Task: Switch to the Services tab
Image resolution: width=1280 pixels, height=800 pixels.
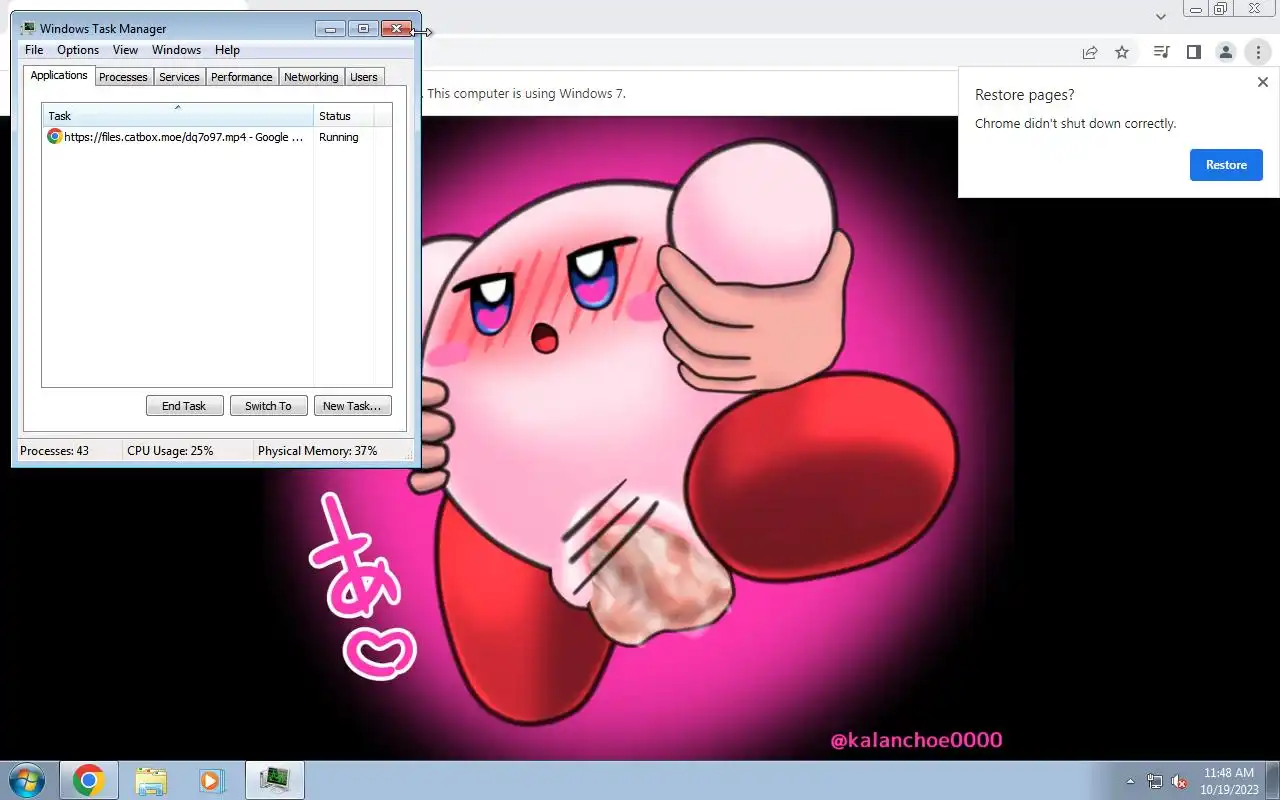Action: [179, 77]
